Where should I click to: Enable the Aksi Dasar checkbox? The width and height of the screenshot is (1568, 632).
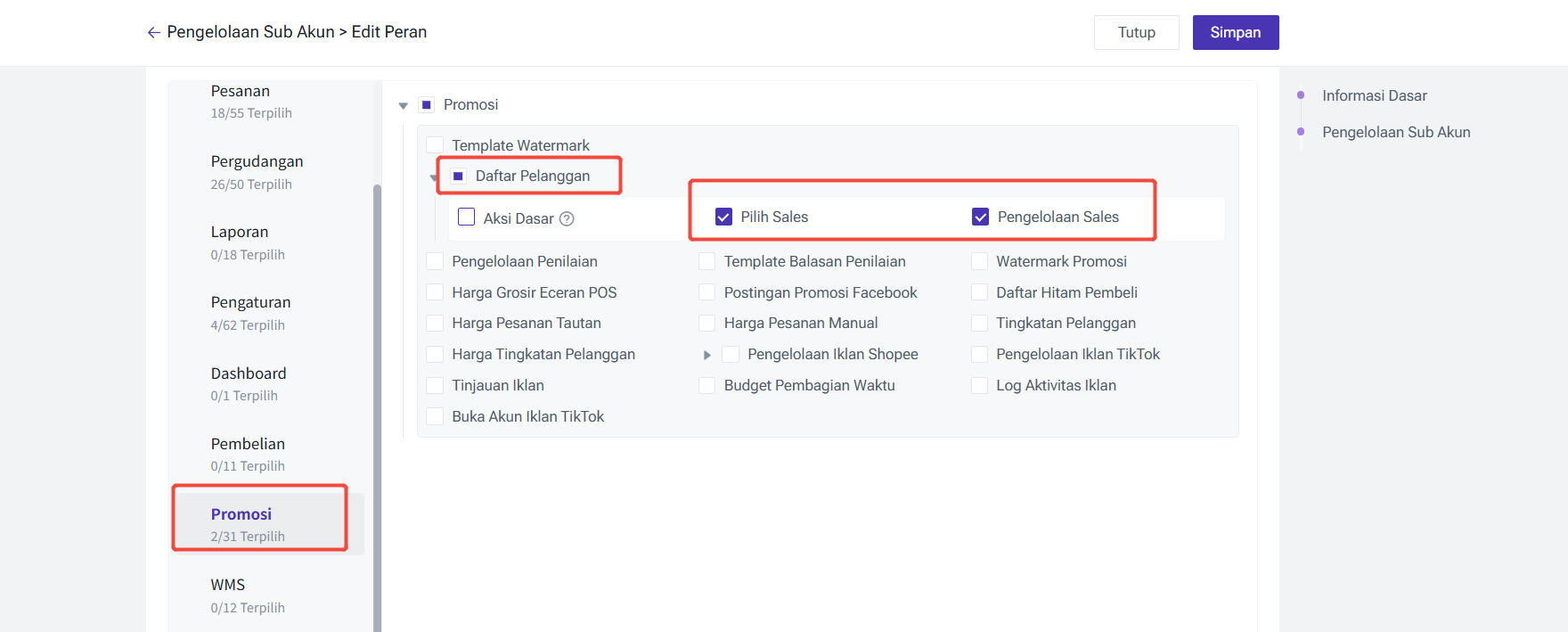pyautogui.click(x=466, y=217)
